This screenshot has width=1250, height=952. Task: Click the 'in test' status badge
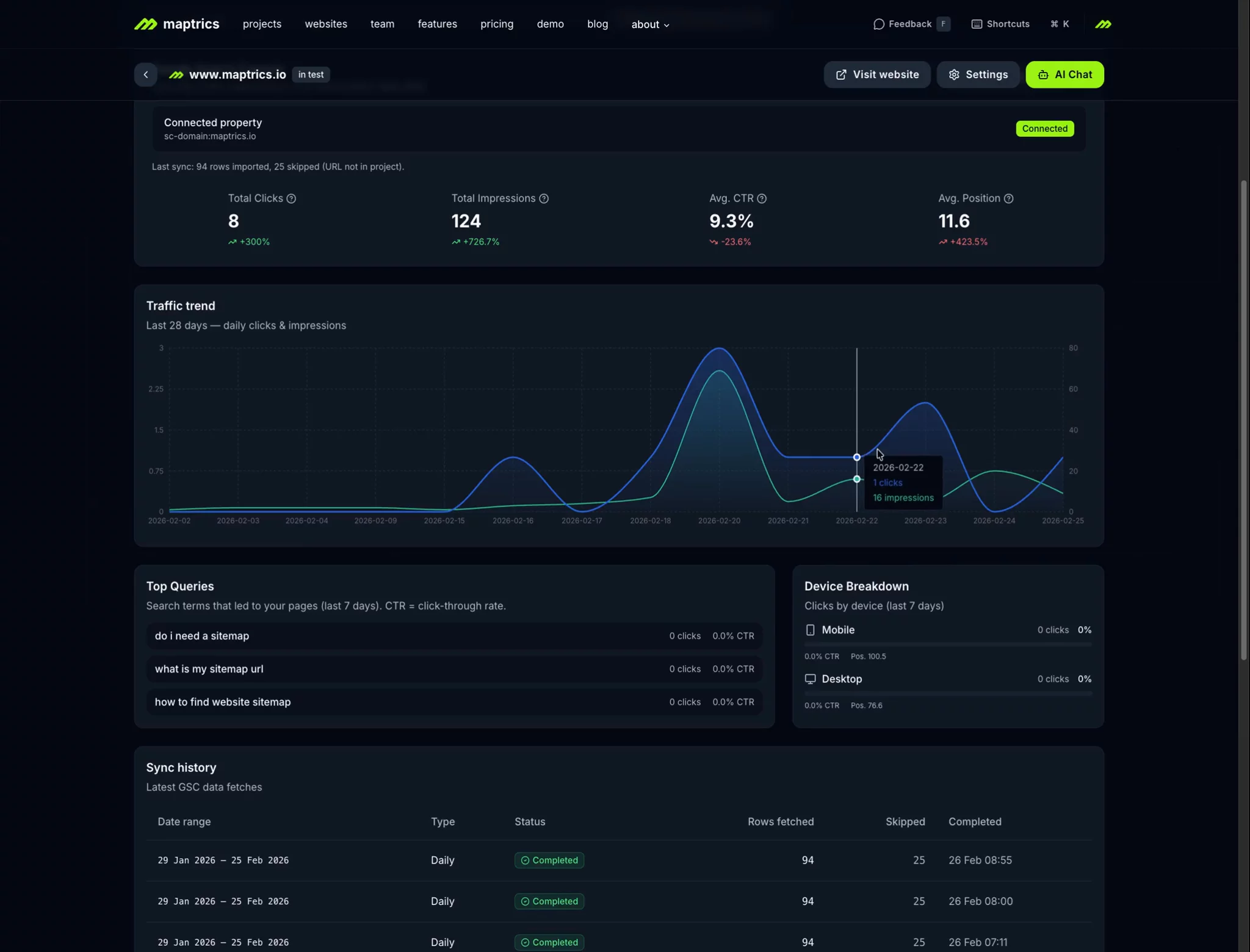point(311,74)
